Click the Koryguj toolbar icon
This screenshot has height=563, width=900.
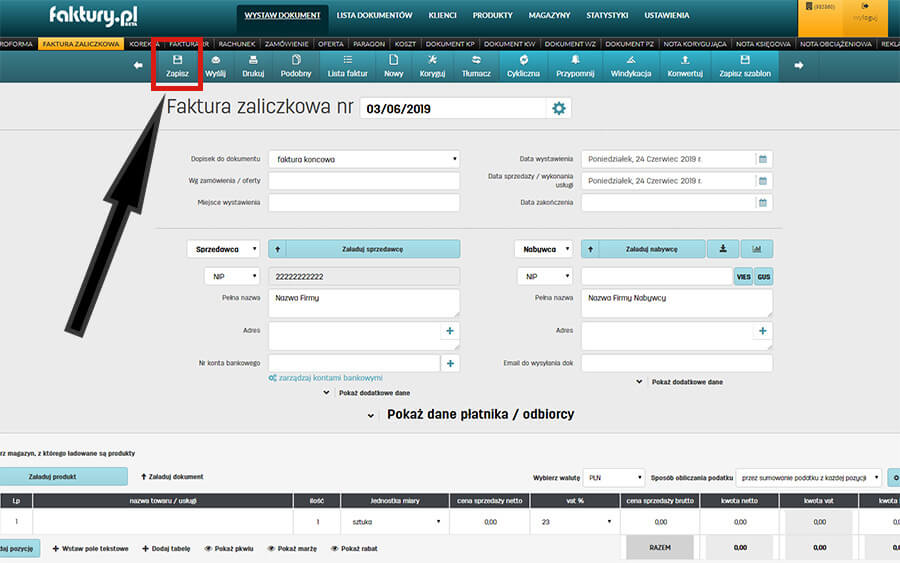pyautogui.click(x=432, y=66)
